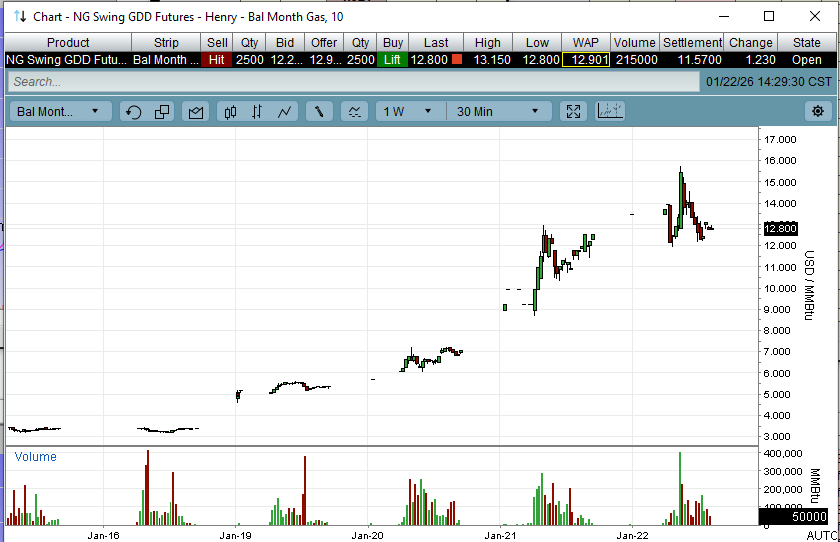840x542 pixels.
Task: Click the Bid column header
Action: 285,42
